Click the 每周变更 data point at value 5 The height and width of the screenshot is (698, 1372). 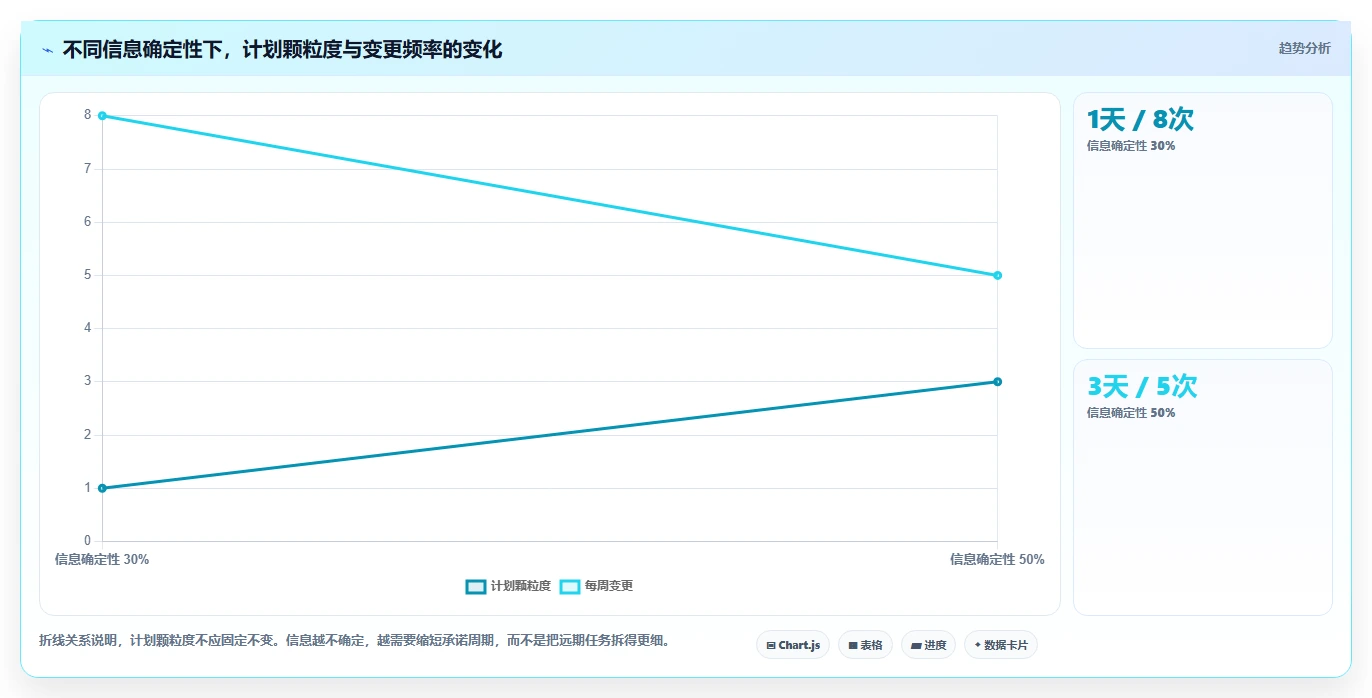[x=997, y=275]
